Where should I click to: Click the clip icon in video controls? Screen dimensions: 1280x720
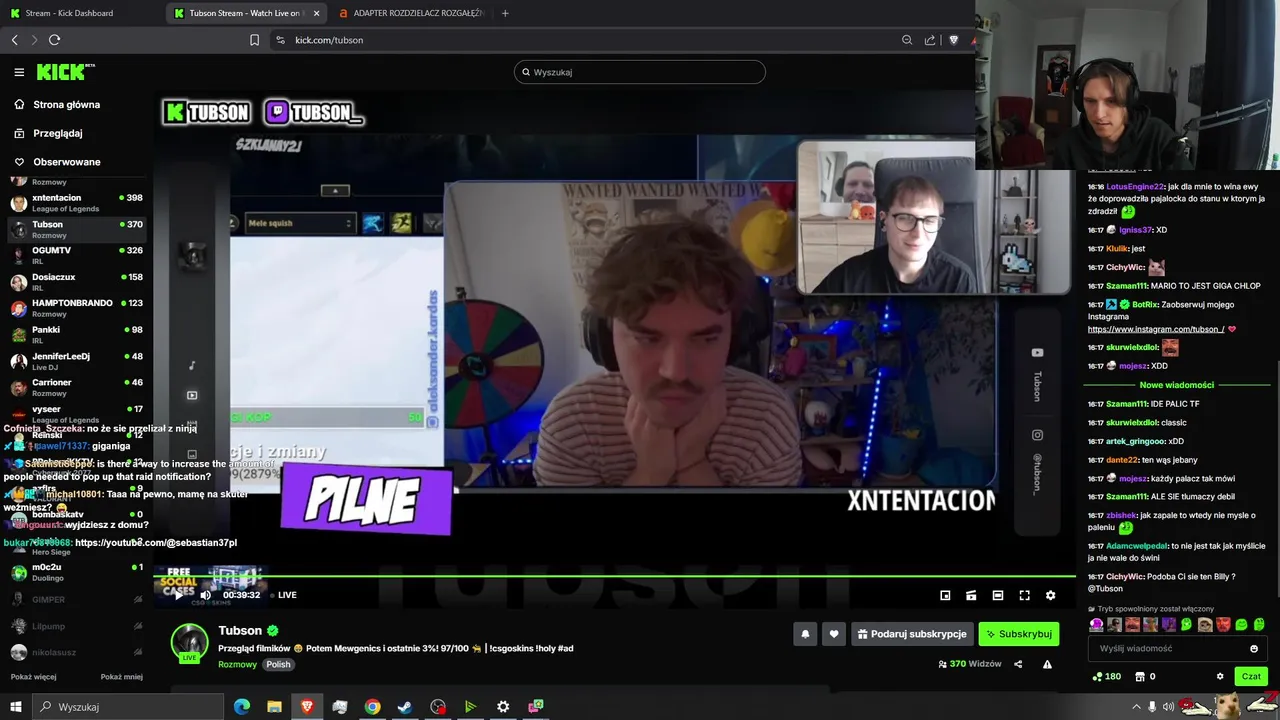971,595
